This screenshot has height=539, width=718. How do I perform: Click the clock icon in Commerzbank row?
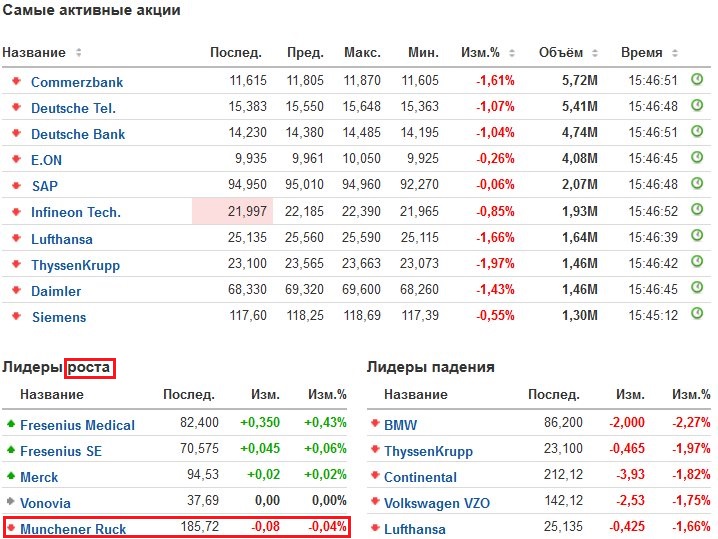point(697,79)
